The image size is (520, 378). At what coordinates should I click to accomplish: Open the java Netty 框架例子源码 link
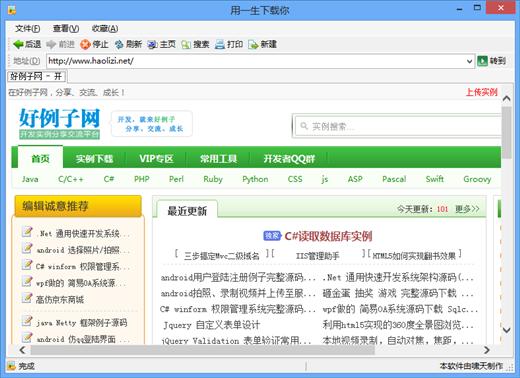[81, 323]
